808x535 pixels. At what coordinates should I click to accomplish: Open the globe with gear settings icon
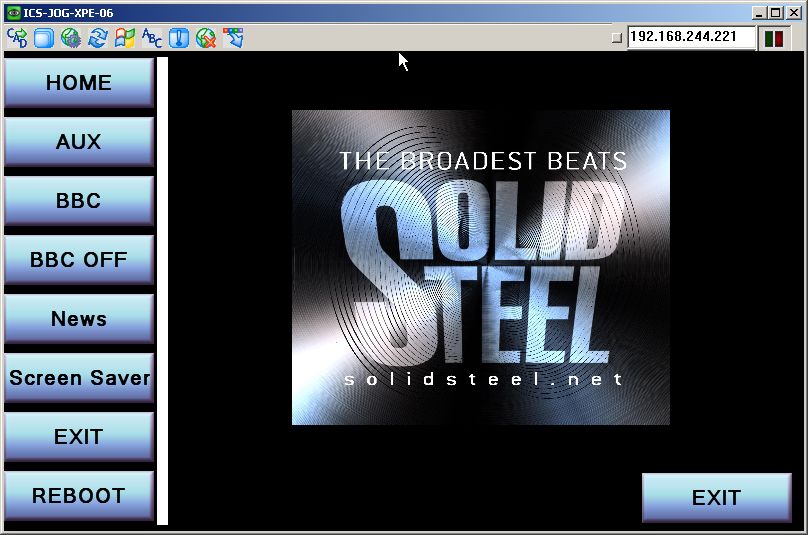click(x=71, y=38)
